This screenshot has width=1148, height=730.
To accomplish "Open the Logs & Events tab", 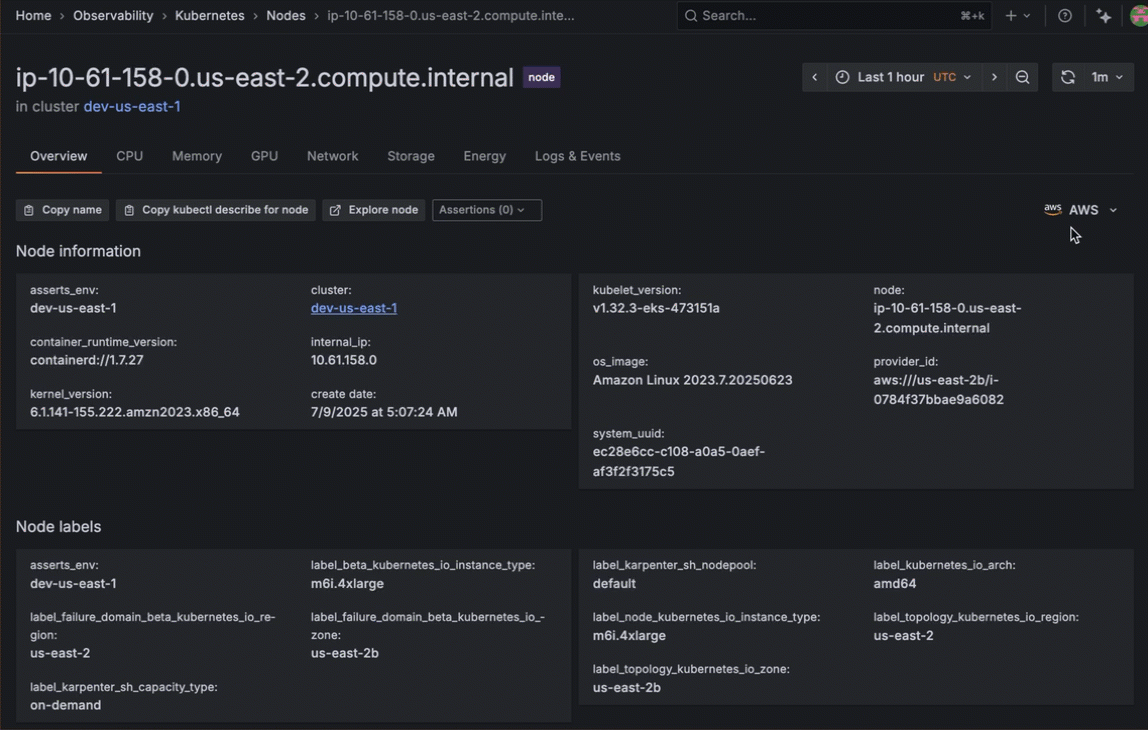I will 577,156.
